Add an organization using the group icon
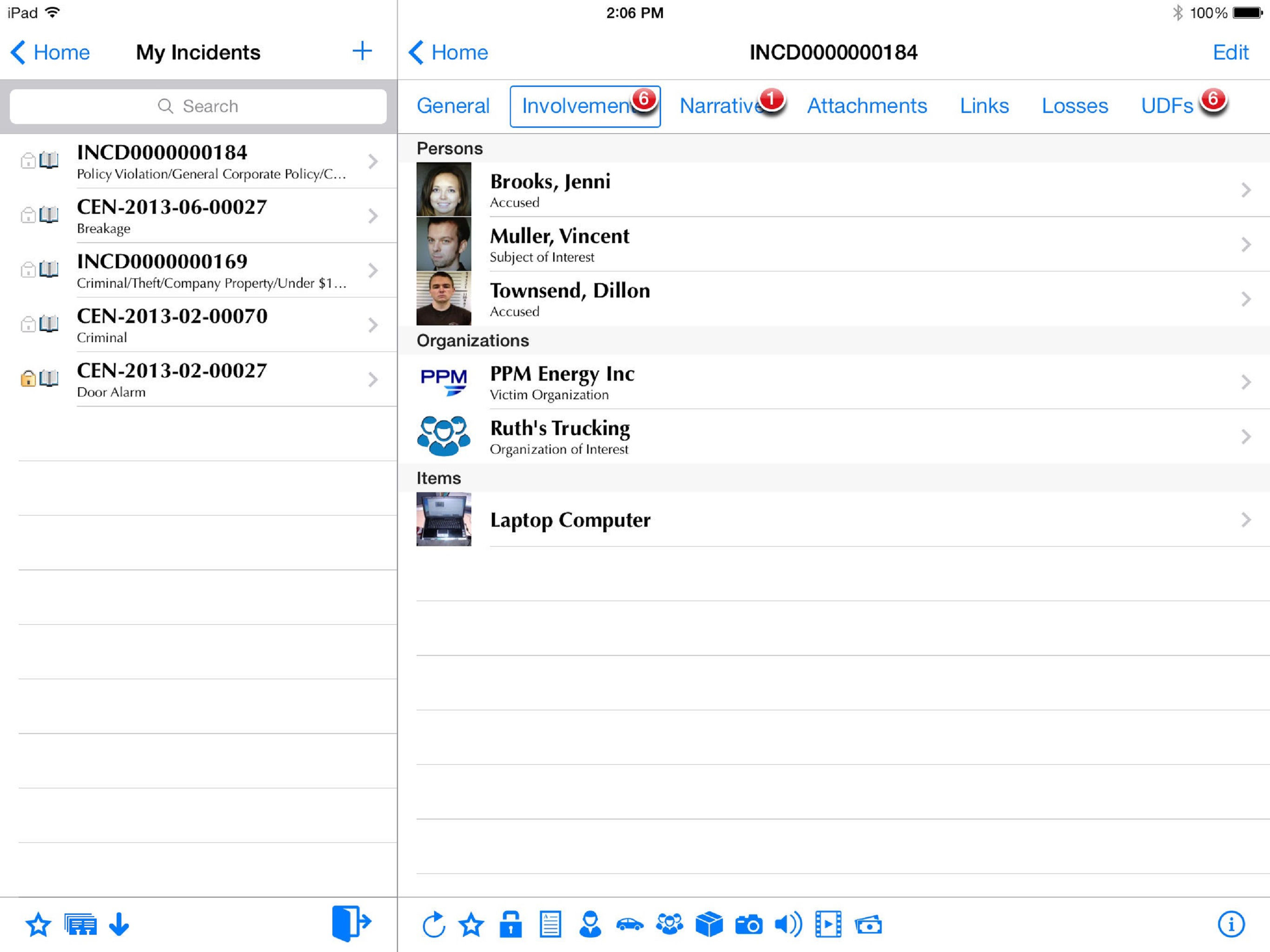Screen dimensions: 1270x952 click(x=669, y=925)
